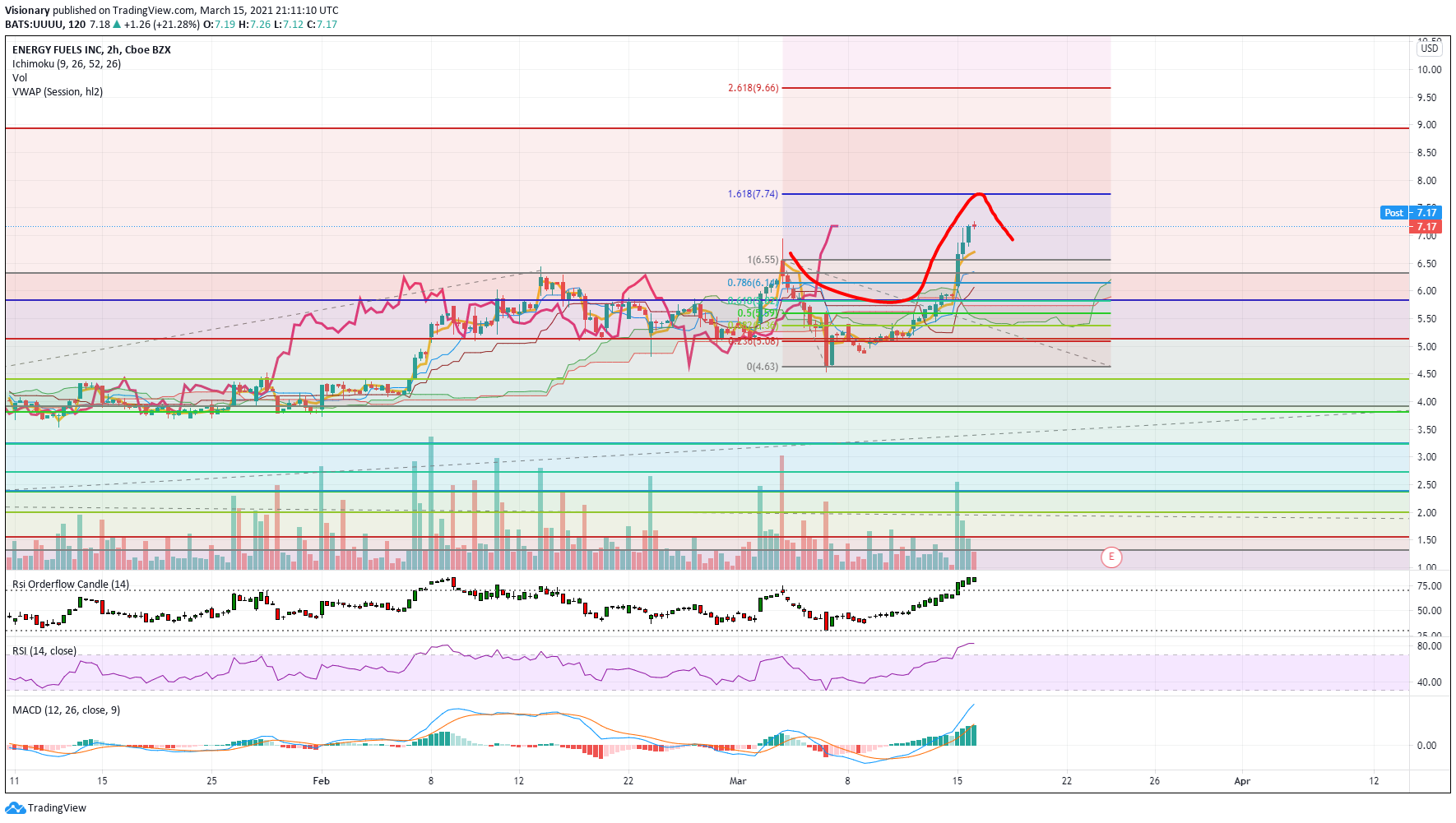The width and height of the screenshot is (1456, 823).
Task: Click the USD currency label on price axis
Action: 1430,49
